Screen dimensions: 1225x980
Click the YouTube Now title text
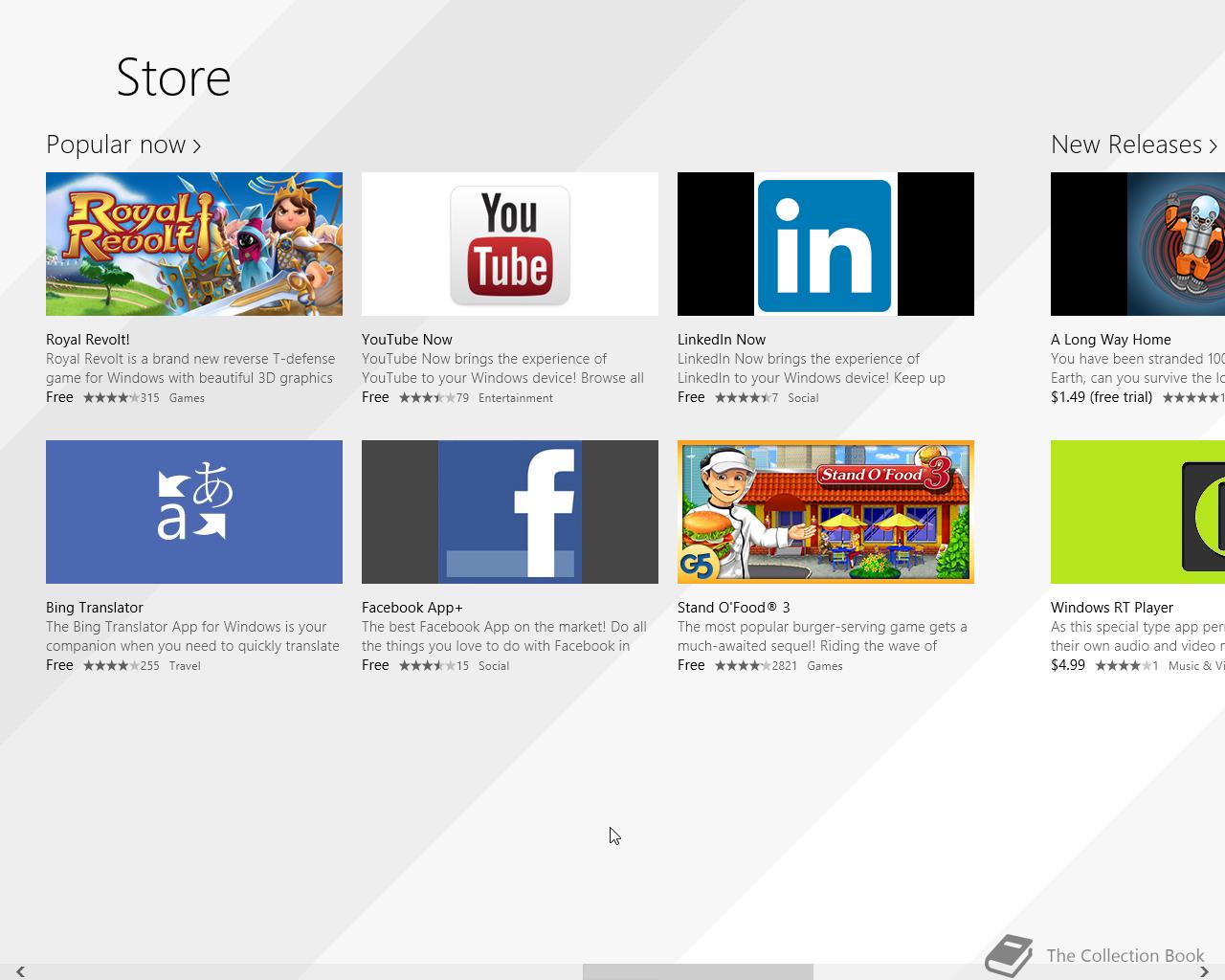point(407,340)
